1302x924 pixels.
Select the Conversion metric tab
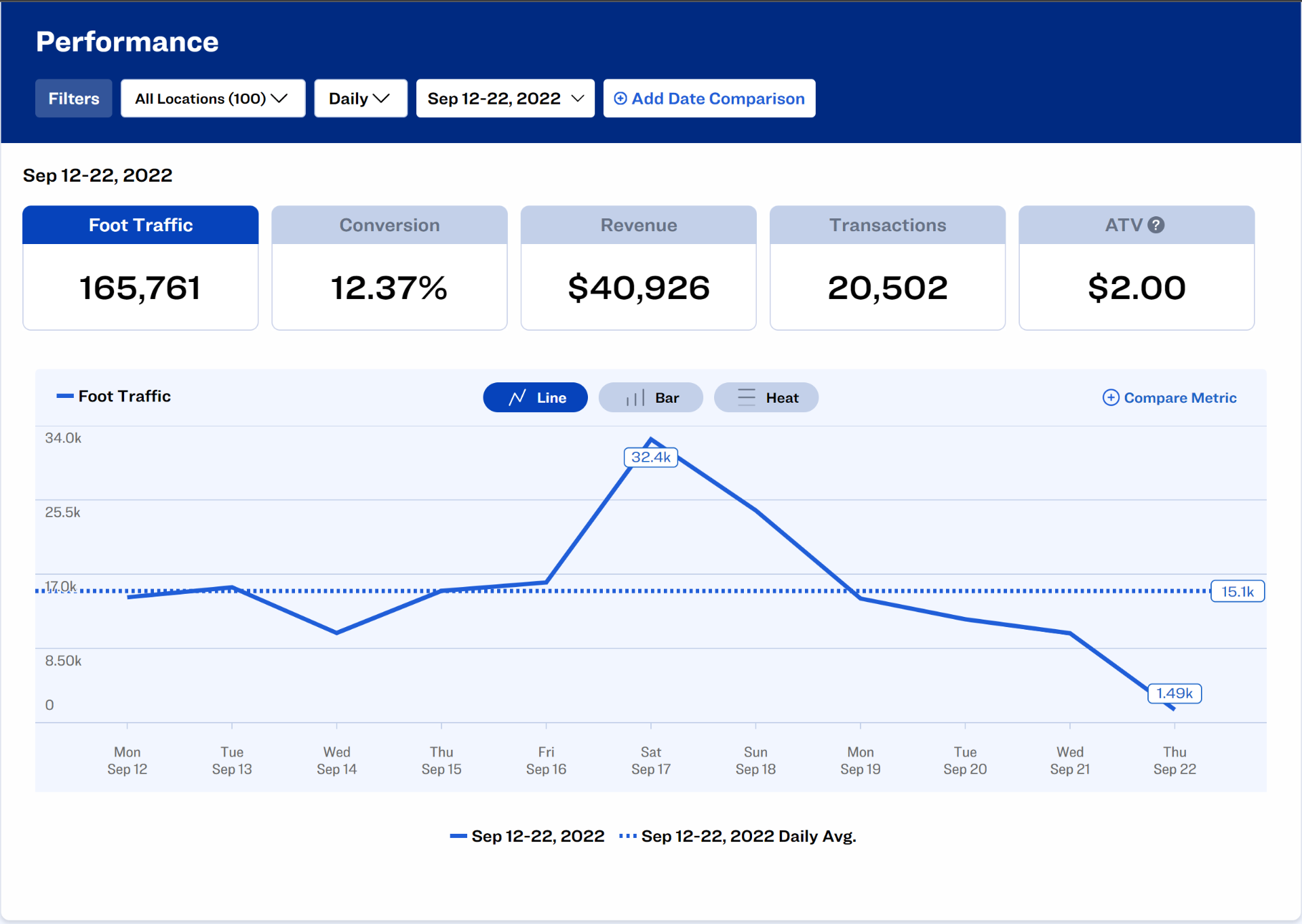coord(389,226)
